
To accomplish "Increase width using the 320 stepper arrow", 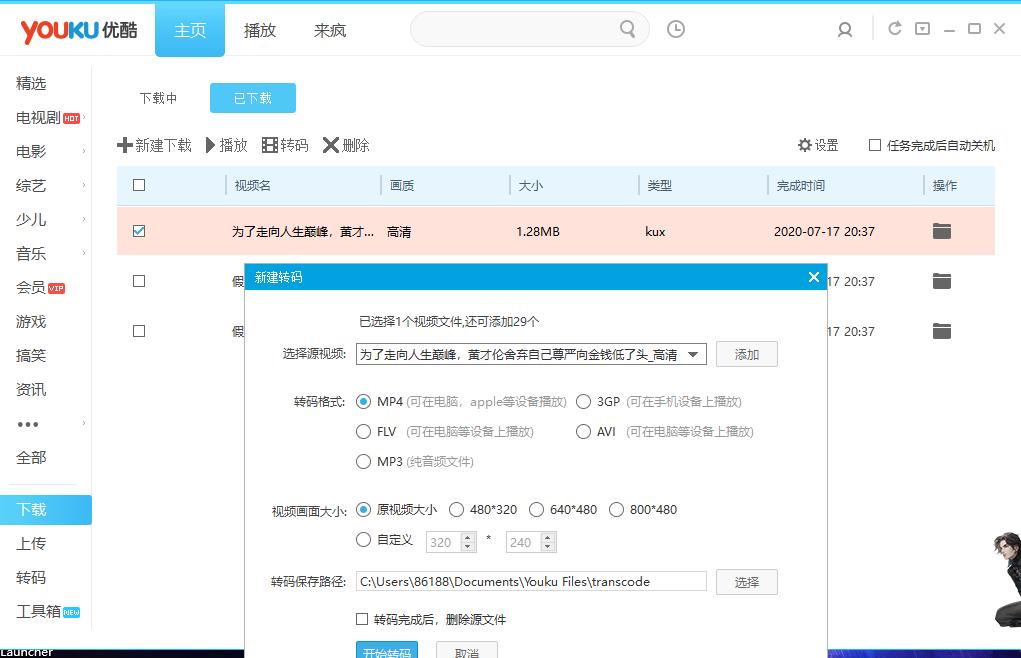I will 466,537.
